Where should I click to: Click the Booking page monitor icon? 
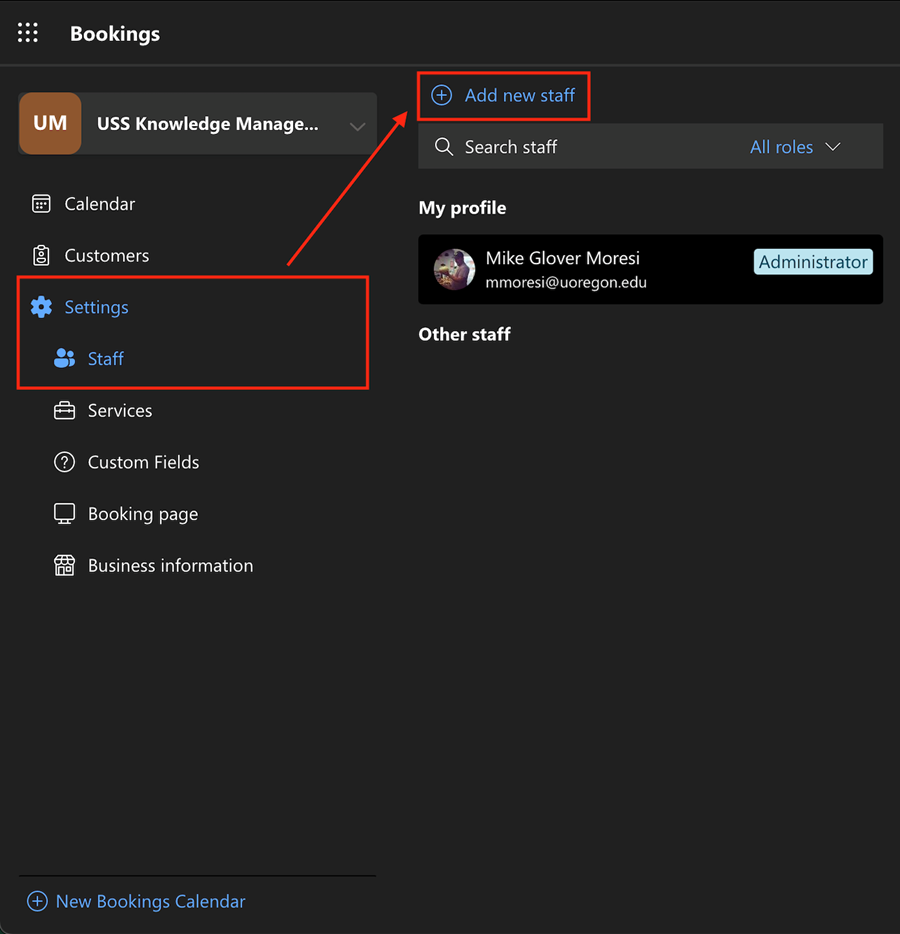(64, 514)
